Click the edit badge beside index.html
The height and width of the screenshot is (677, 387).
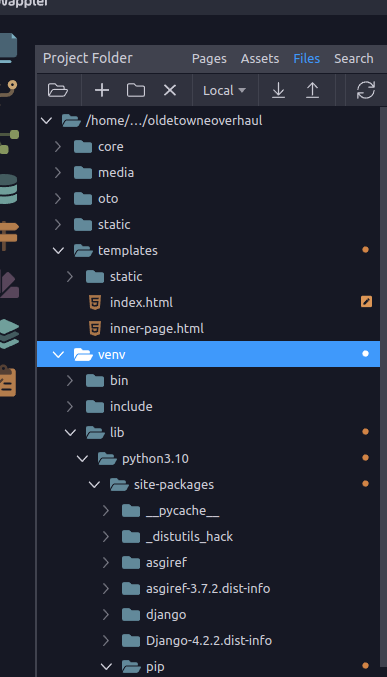click(366, 302)
